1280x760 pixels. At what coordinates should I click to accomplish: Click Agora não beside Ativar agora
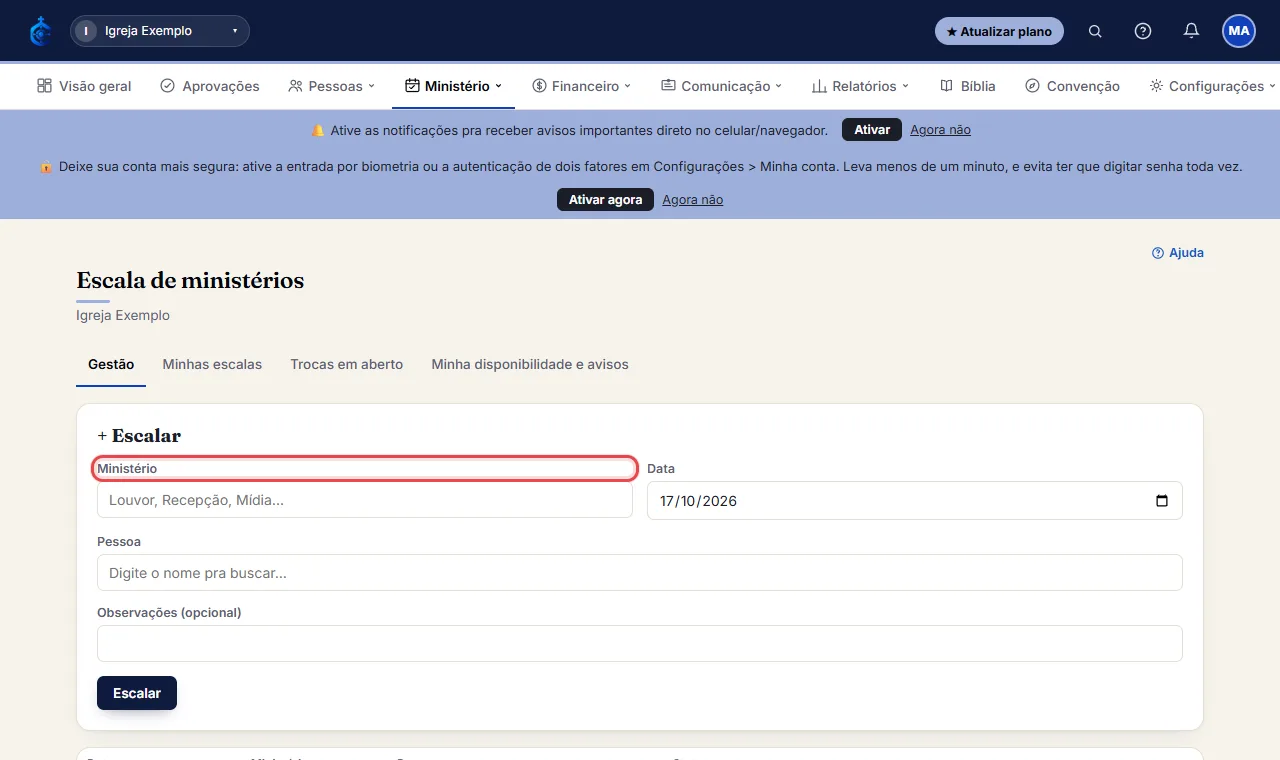click(692, 200)
